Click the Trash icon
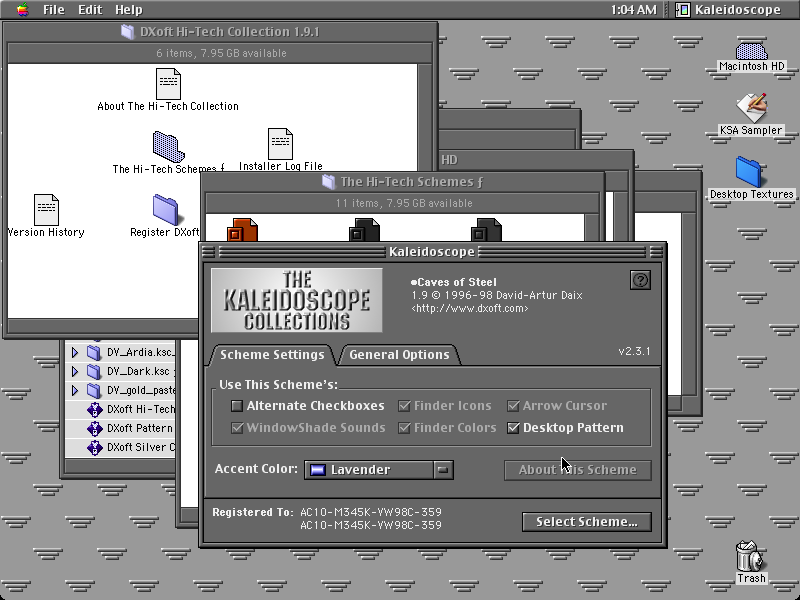 pos(750,556)
